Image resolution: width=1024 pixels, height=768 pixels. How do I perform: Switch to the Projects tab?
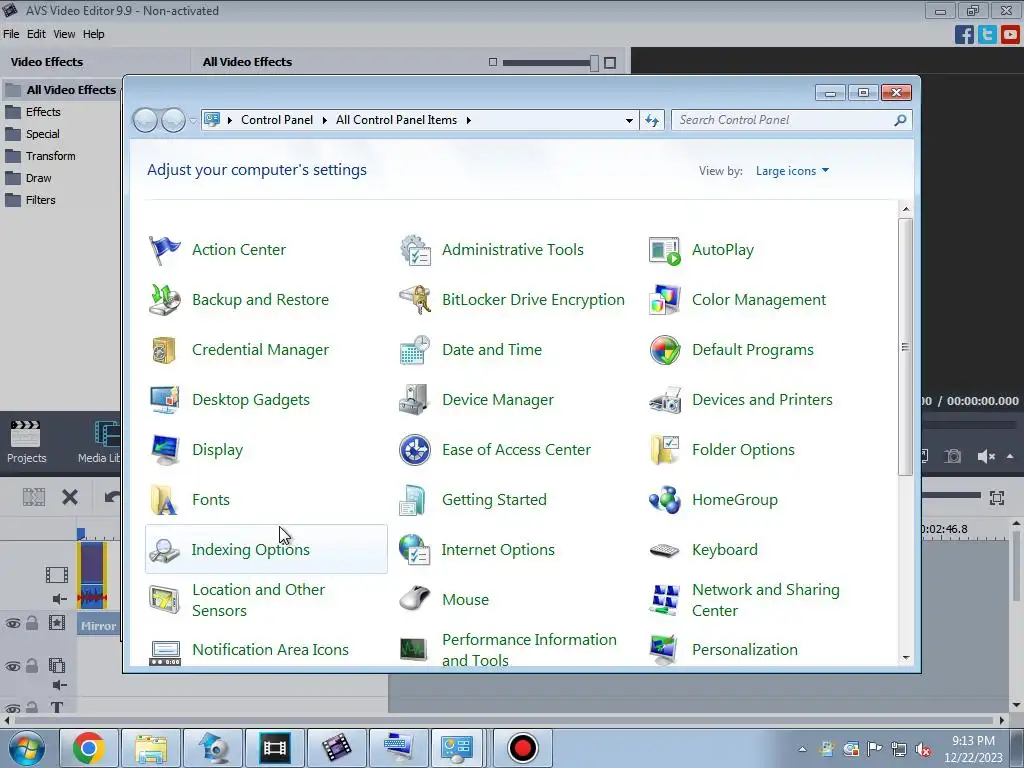click(x=26, y=442)
